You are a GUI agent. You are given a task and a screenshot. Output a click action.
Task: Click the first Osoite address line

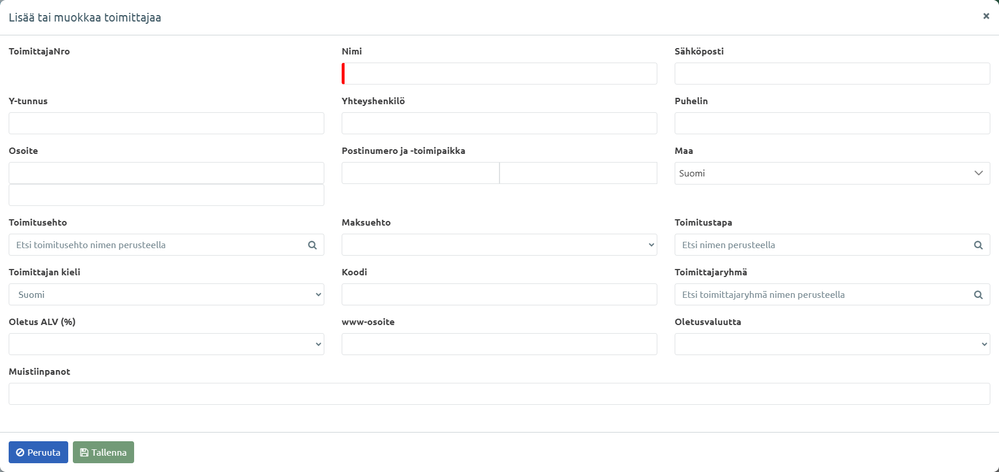(x=166, y=173)
